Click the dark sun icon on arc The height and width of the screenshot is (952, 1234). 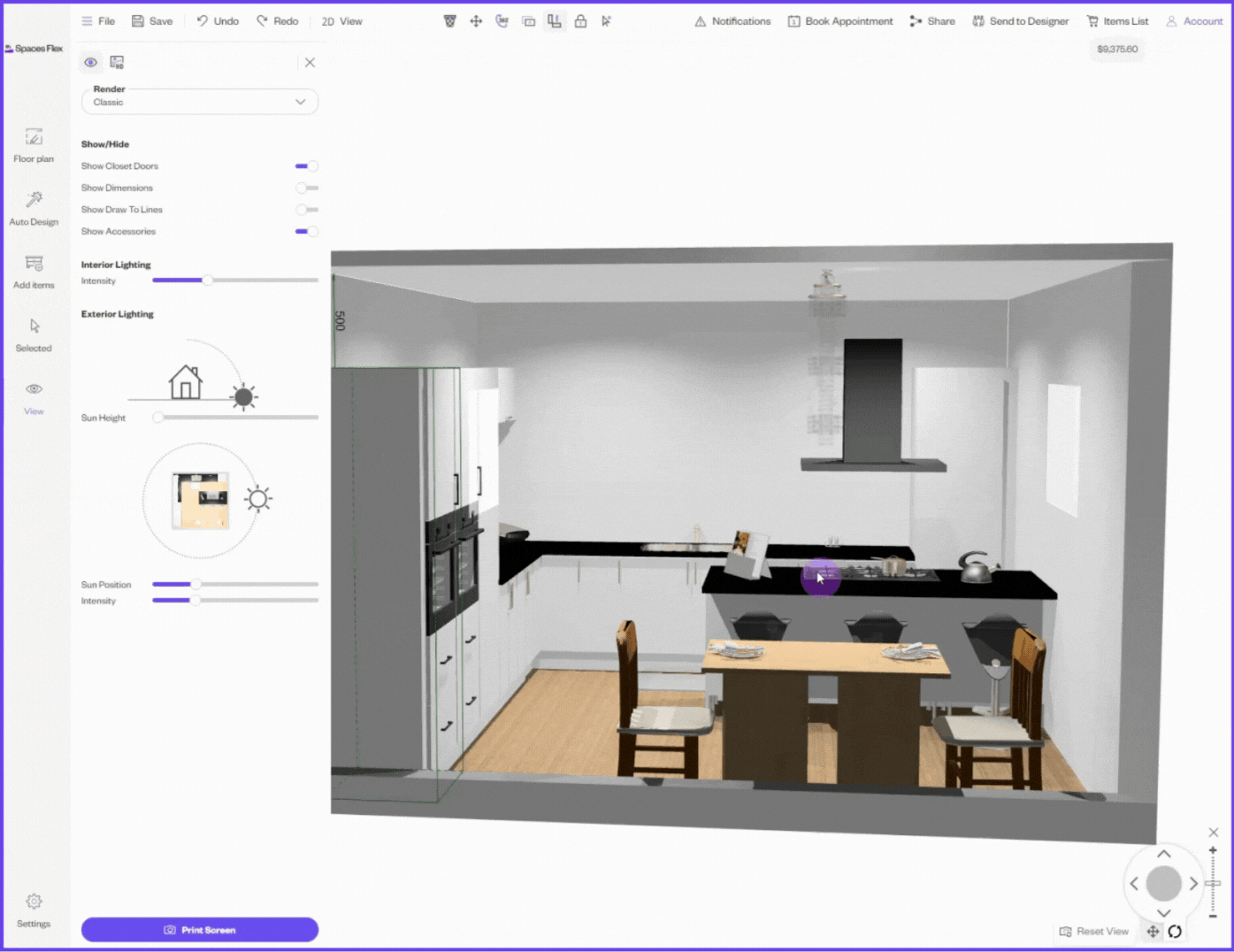243,397
